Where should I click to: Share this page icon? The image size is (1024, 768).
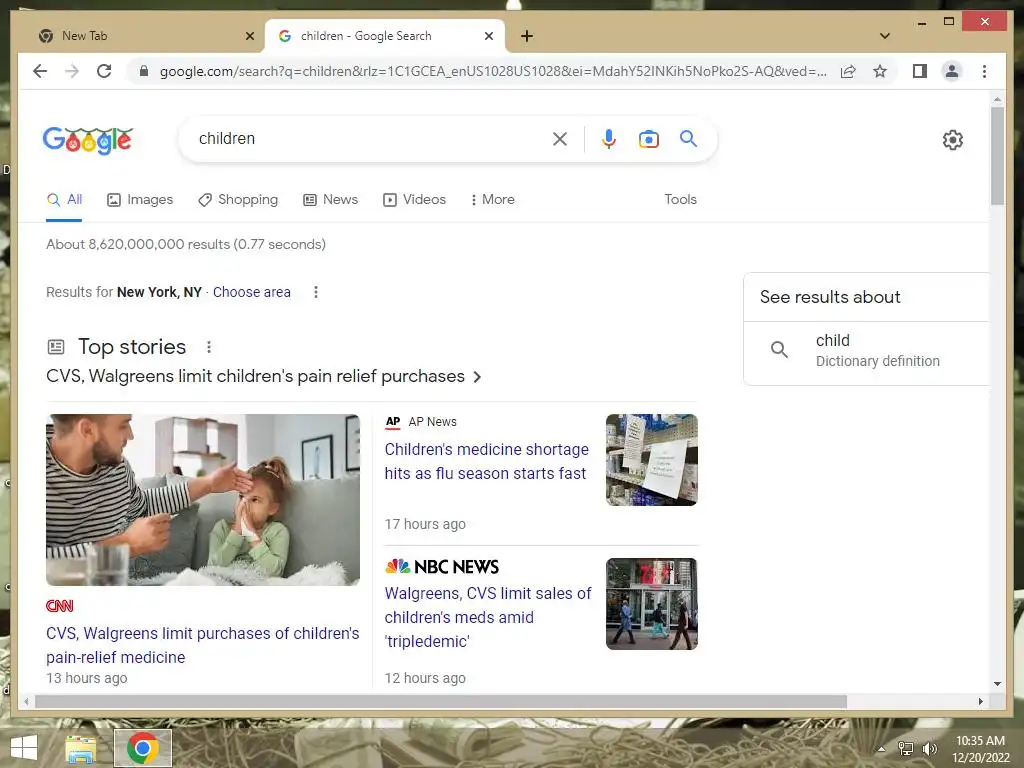coord(848,71)
